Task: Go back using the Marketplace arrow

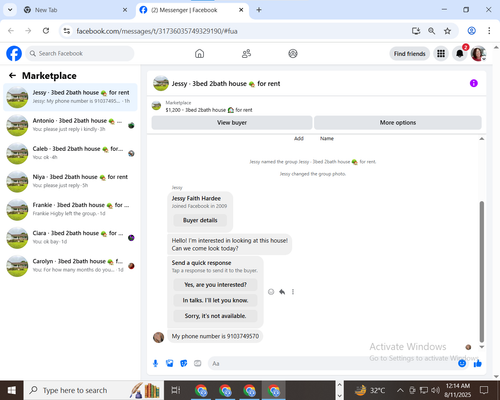Action: click(12, 76)
